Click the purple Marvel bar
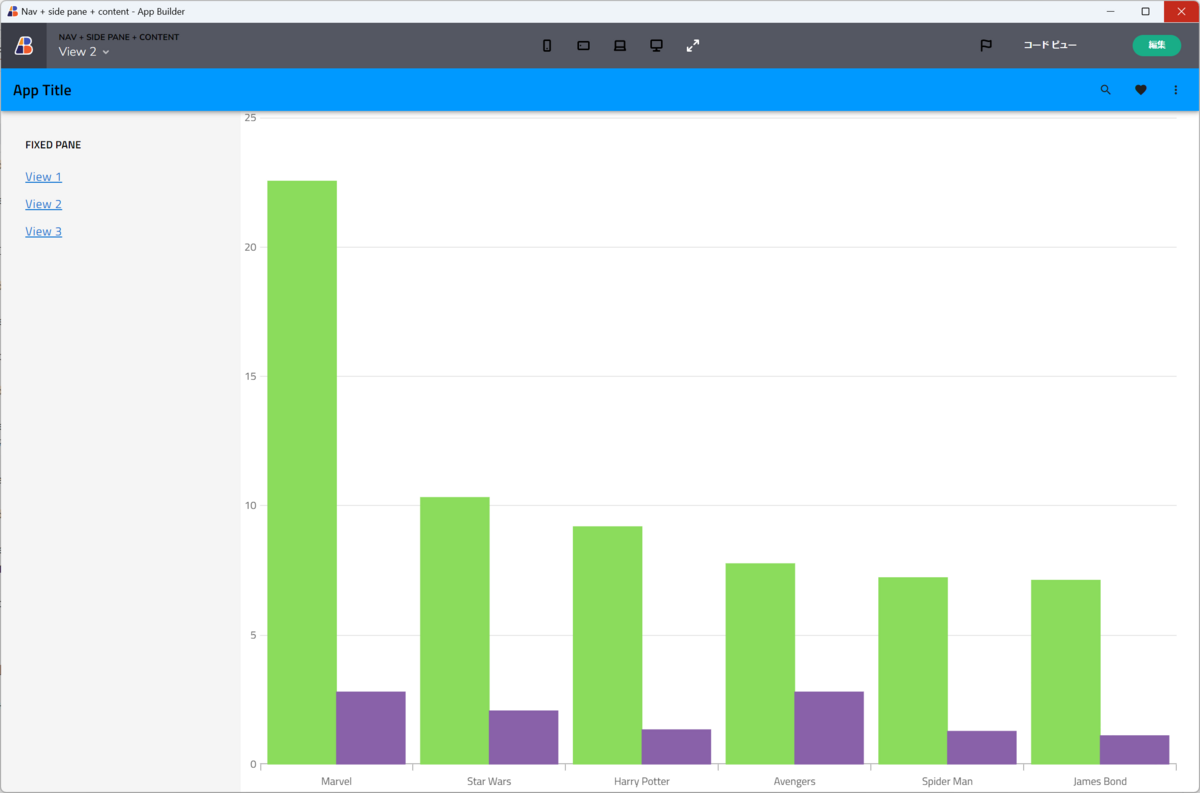This screenshot has width=1200, height=793. tap(371, 728)
